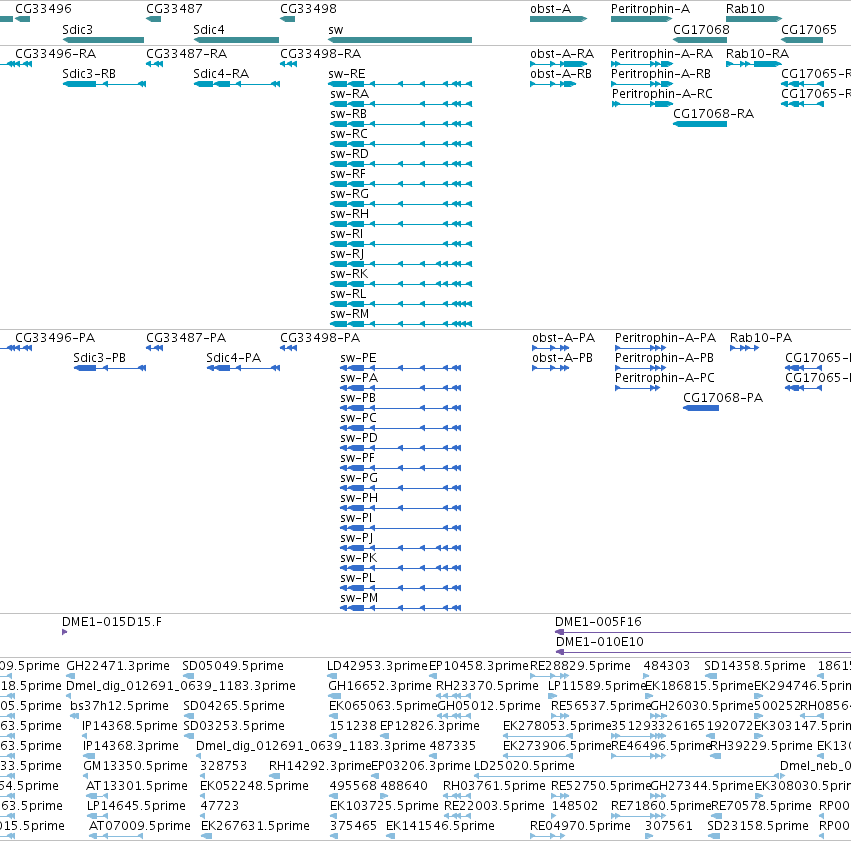Select the Peritrophin-A-RA transcript label
851x841 pixels.
[662, 54]
